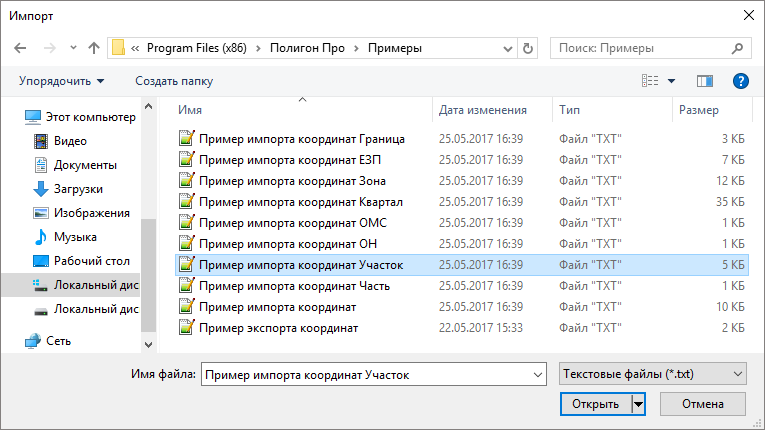Toggle the preview pane icon
The image size is (765, 430).
click(x=705, y=80)
